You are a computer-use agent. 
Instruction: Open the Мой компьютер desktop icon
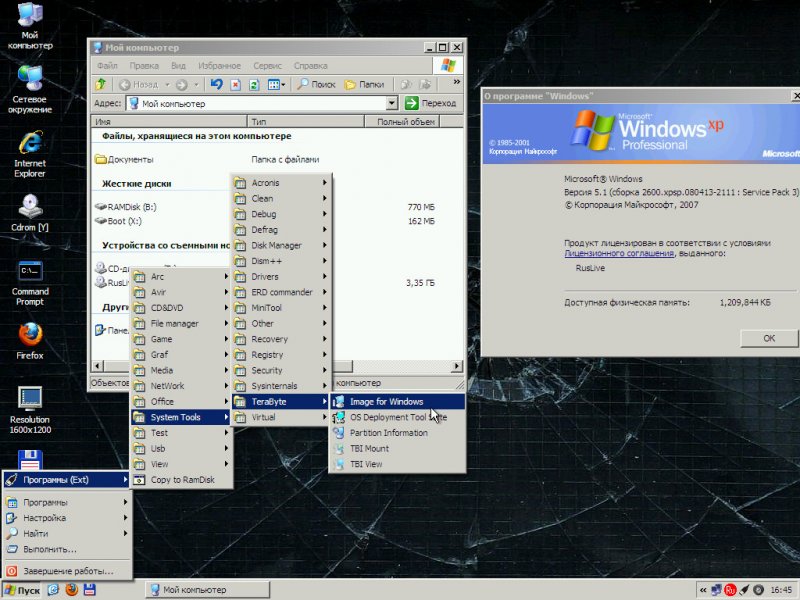point(30,26)
